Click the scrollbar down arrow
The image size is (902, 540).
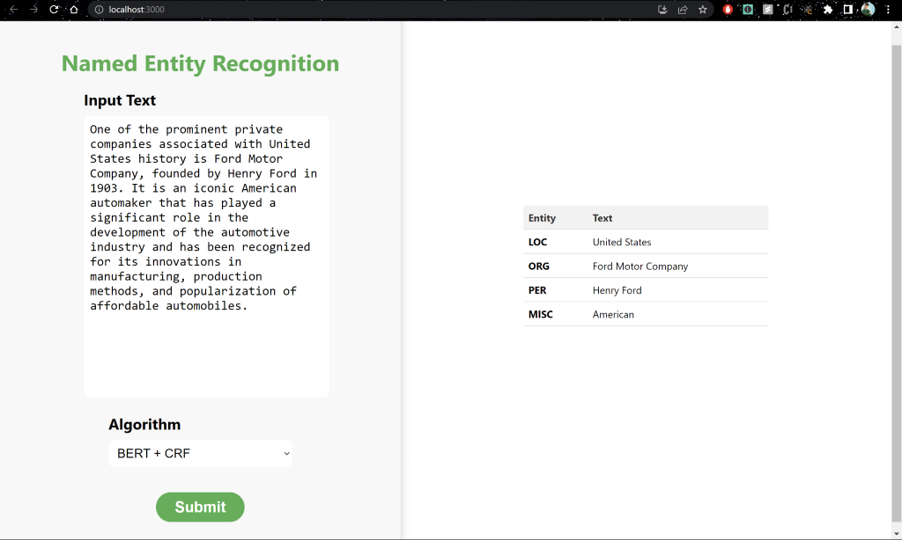tap(896, 534)
